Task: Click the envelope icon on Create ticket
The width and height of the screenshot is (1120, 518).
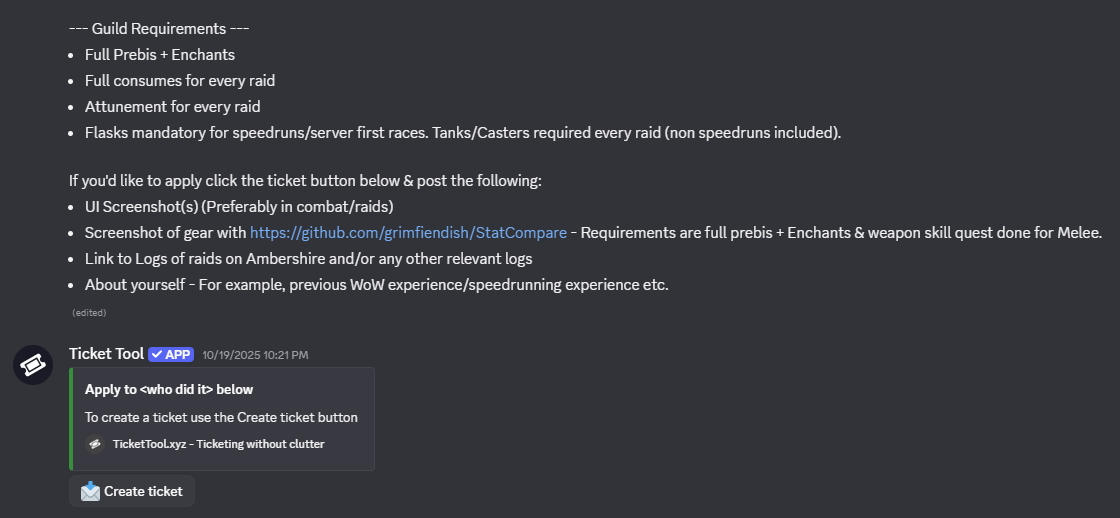Action: 90,492
